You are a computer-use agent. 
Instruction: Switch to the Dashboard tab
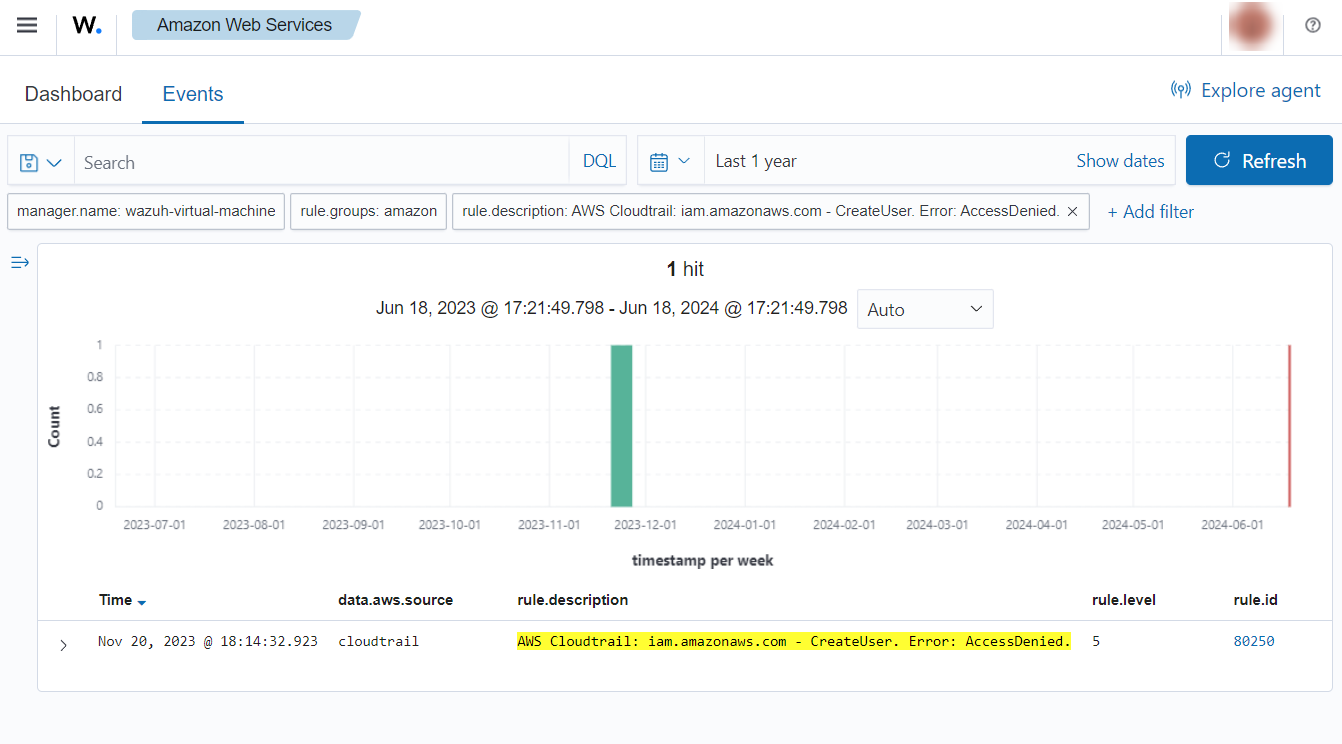[73, 94]
